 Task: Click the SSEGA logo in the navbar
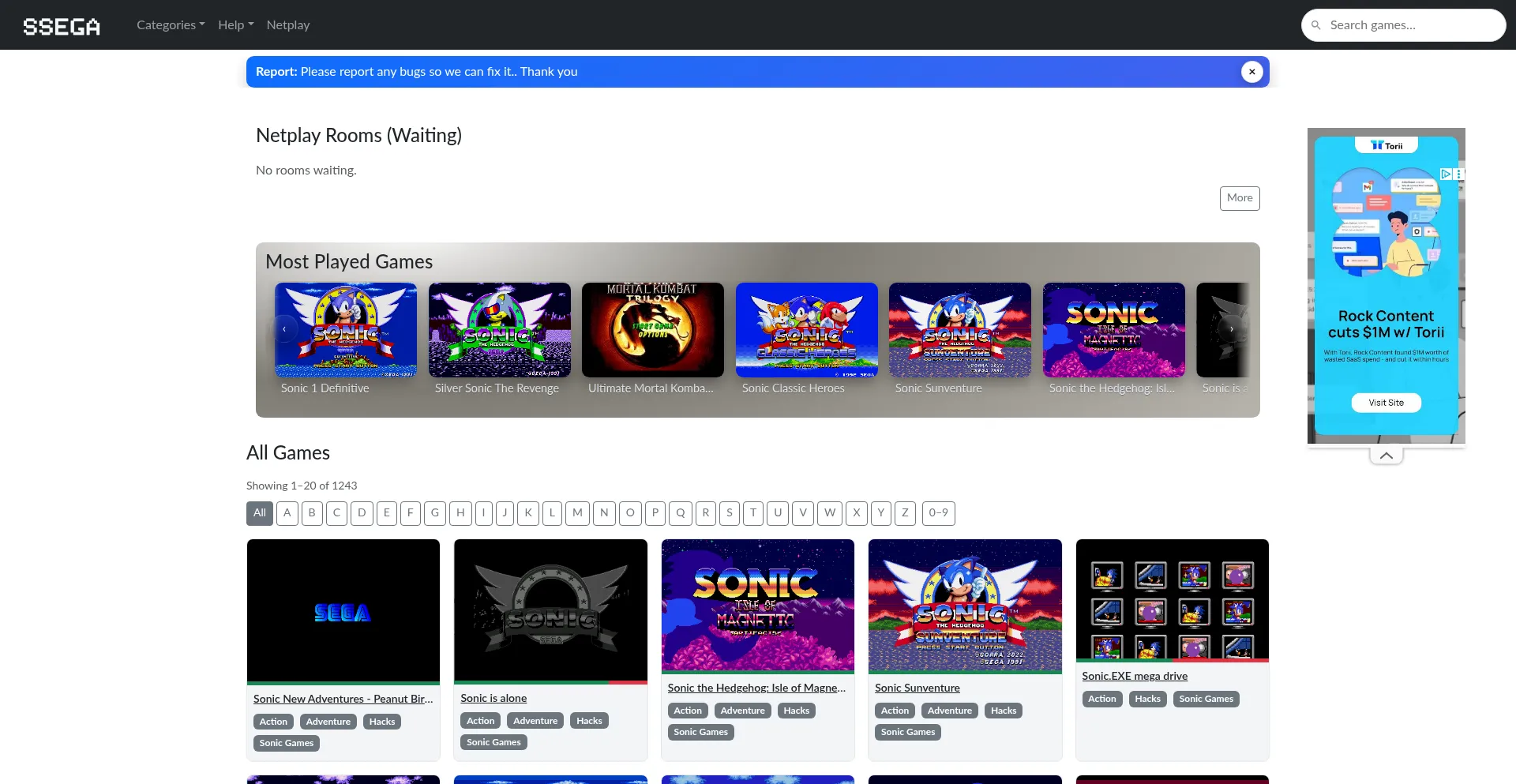[x=62, y=26]
